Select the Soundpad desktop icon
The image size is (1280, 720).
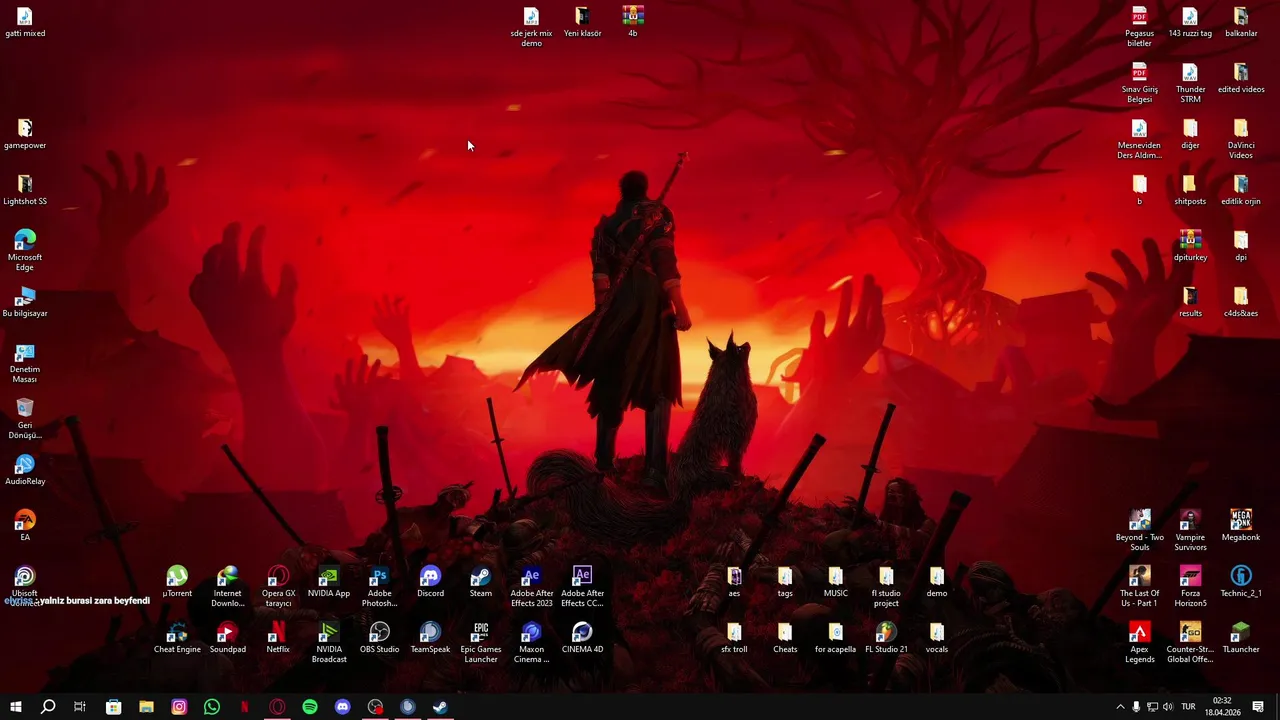point(227,638)
